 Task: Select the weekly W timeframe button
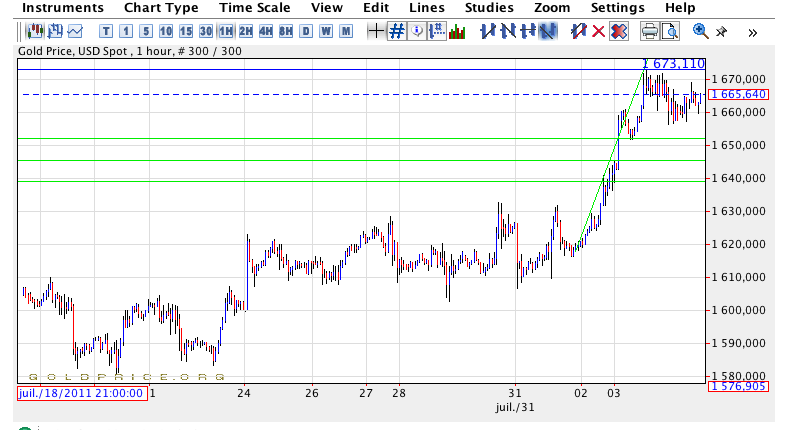click(325, 31)
